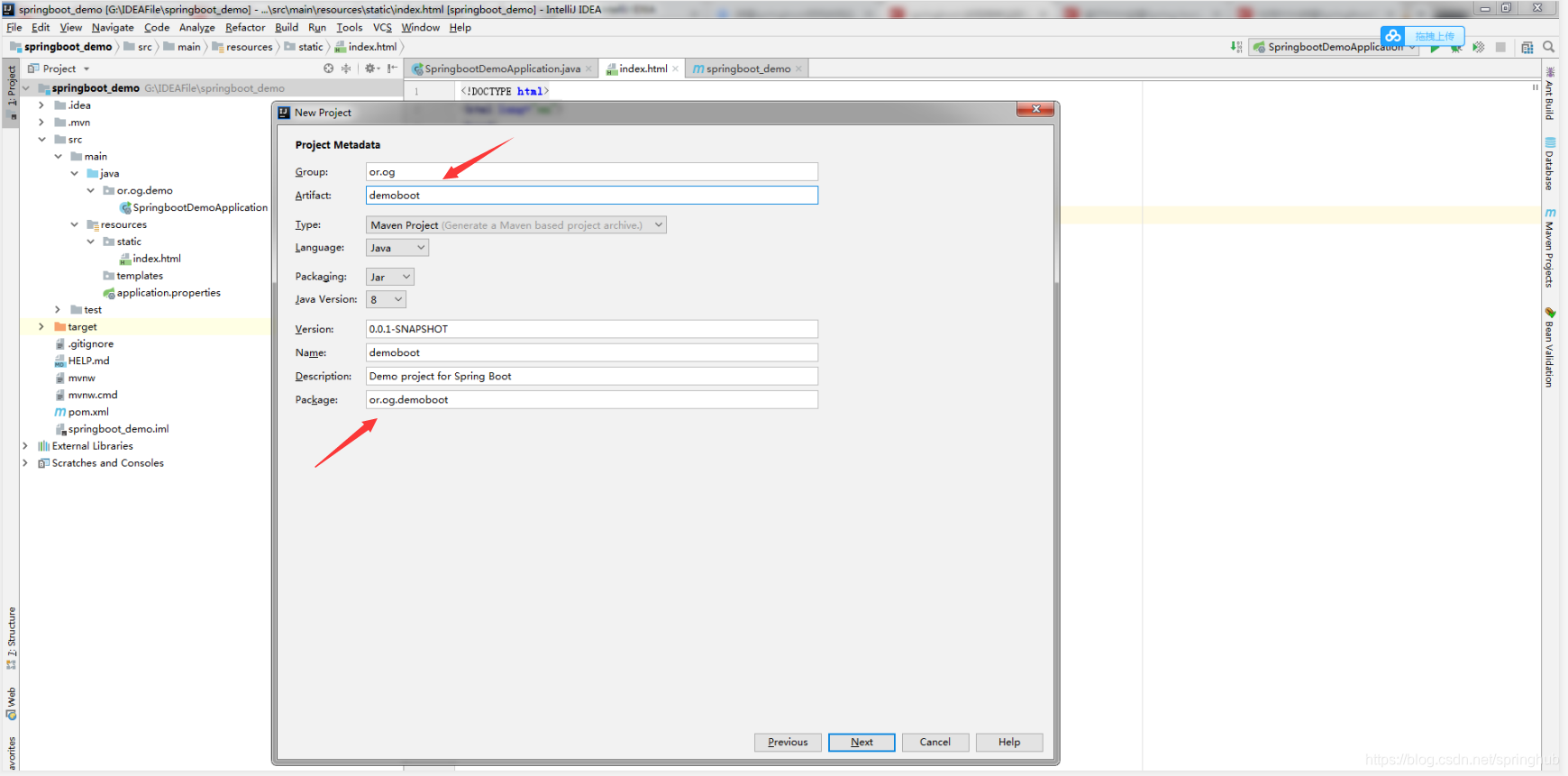This screenshot has height=776, width=1568.
Task: Open the Packaging Jar dropdown
Action: [x=390, y=277]
